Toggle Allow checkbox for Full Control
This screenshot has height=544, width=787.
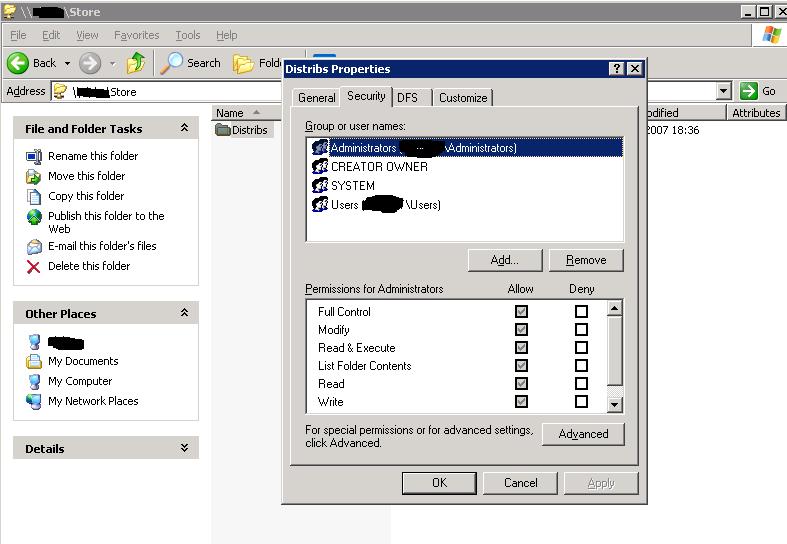pos(521,312)
